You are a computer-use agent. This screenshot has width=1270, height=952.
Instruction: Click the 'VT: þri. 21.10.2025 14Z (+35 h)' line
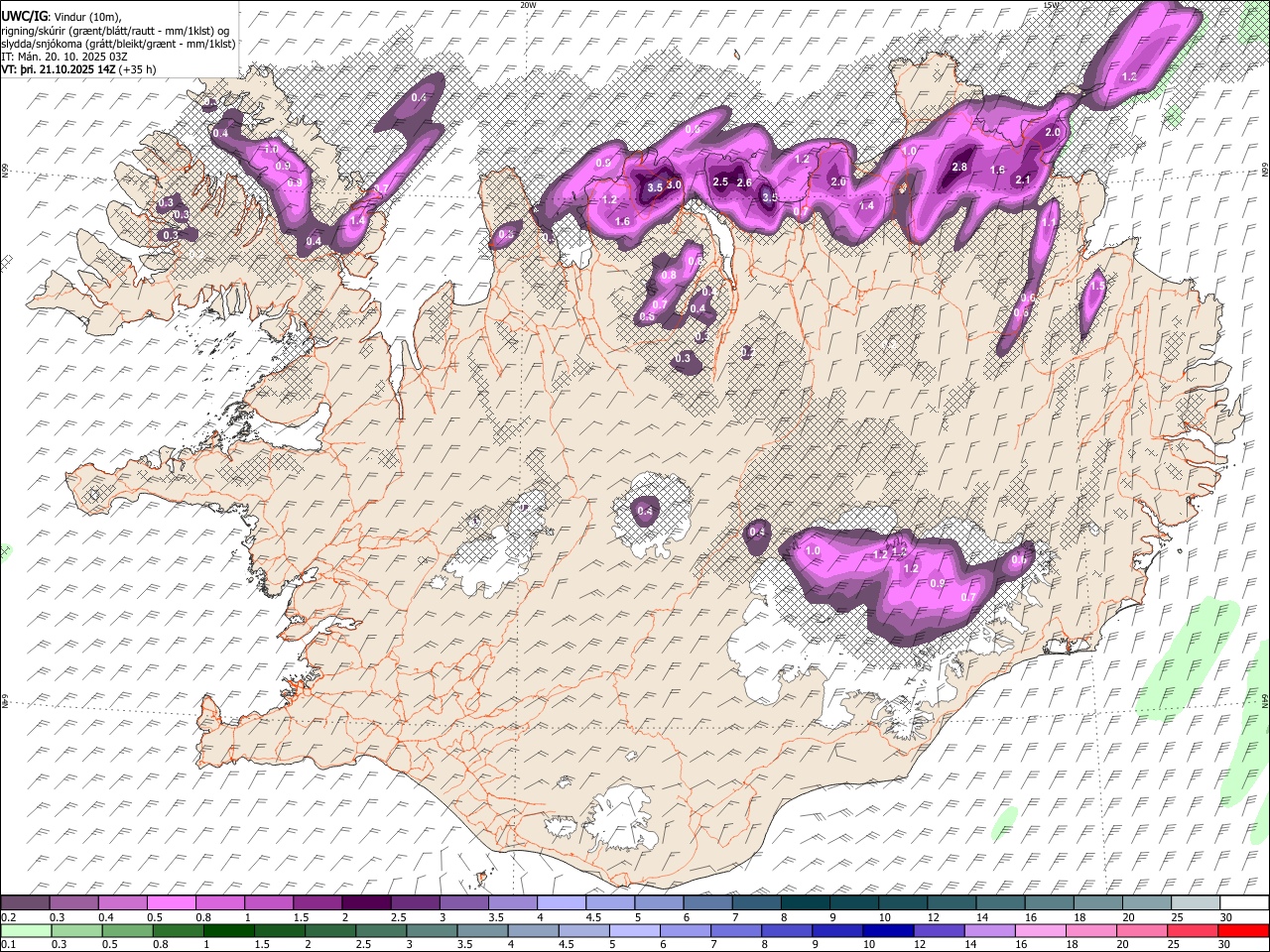pos(78,69)
